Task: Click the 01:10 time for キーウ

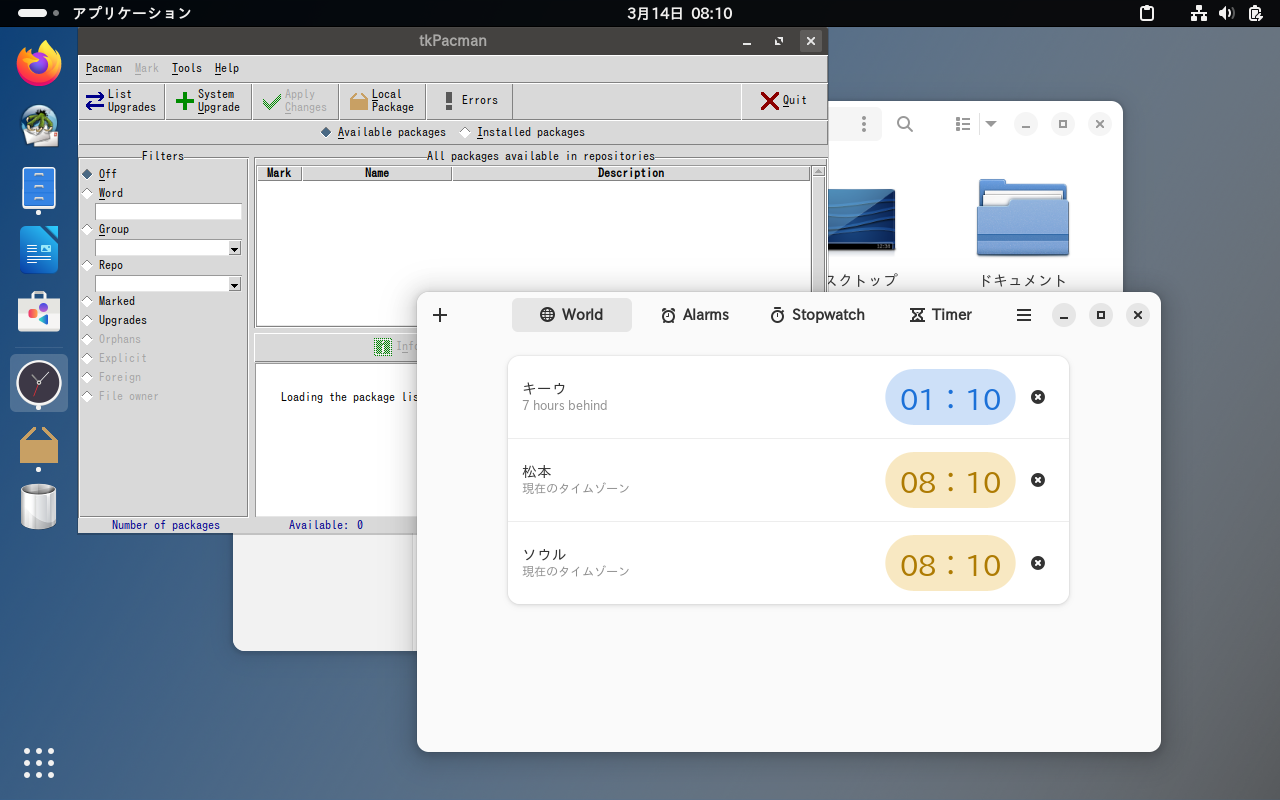Action: pyautogui.click(x=950, y=398)
